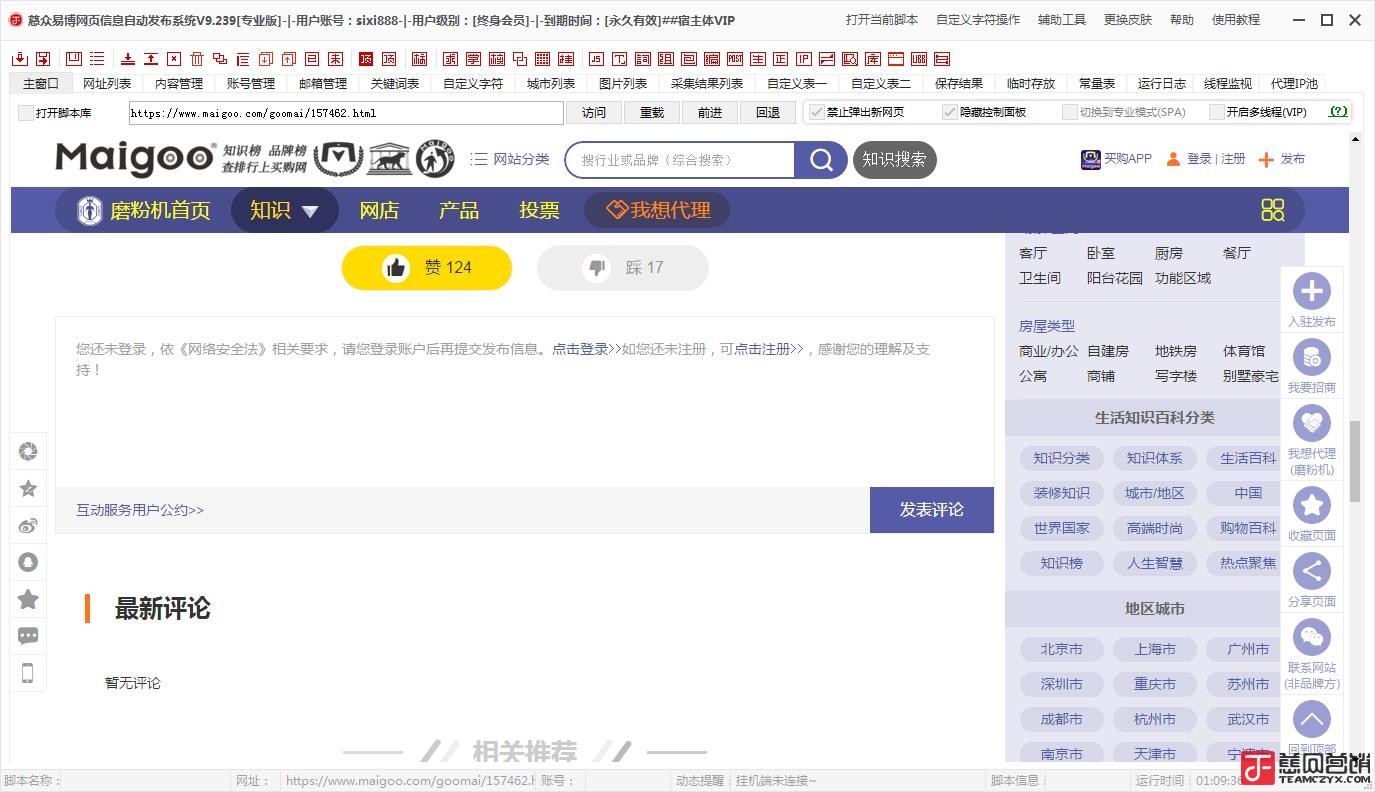Click the 买购APP icon
The width and height of the screenshot is (1375, 792).
[1091, 159]
